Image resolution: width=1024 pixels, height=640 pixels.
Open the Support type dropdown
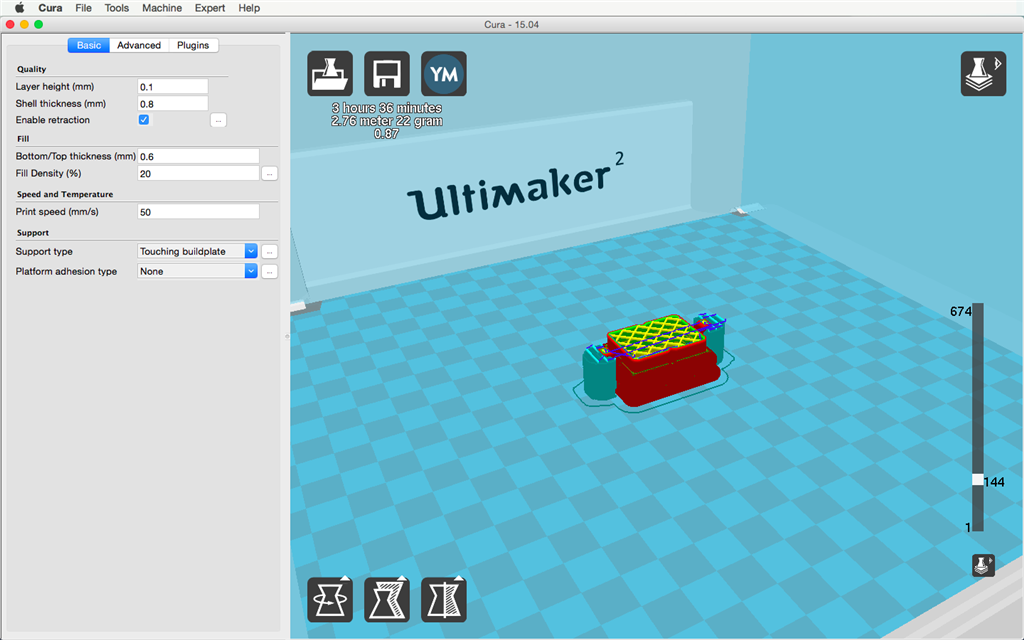coord(197,251)
